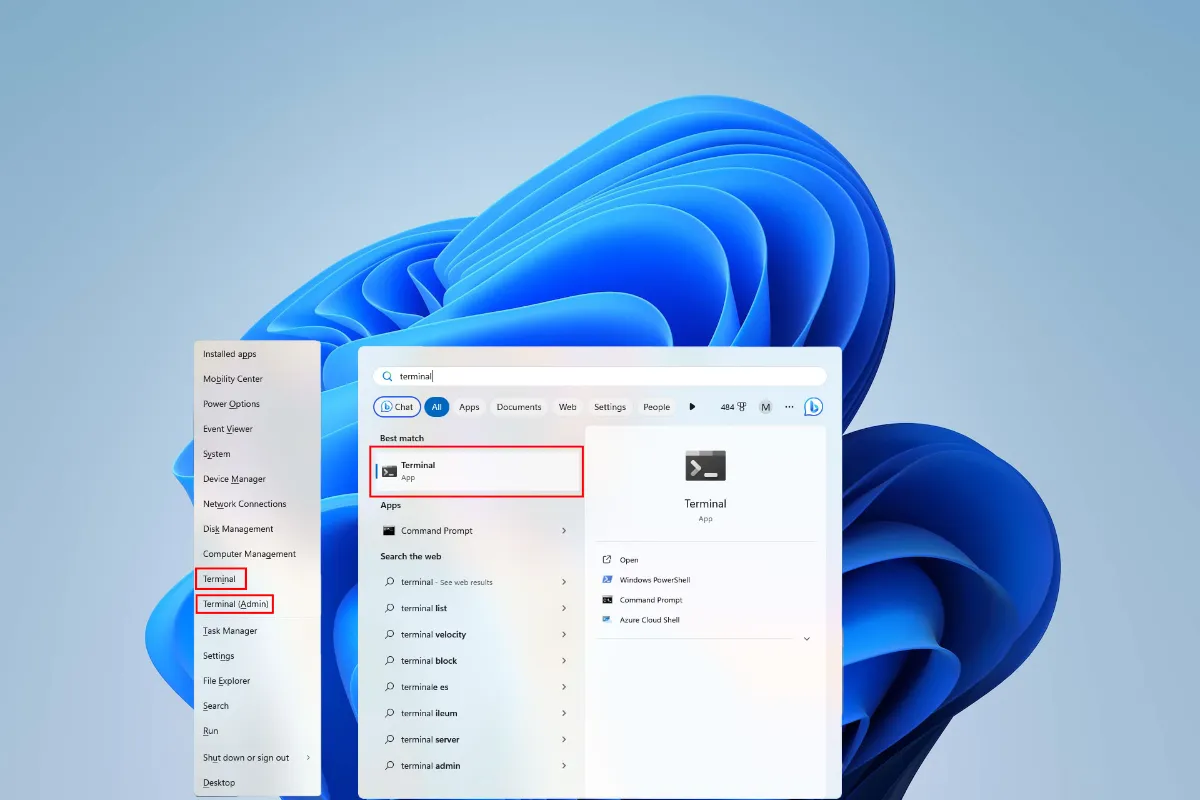
Task: Expand the chevron below Azure Cloud Shell
Action: pos(807,637)
